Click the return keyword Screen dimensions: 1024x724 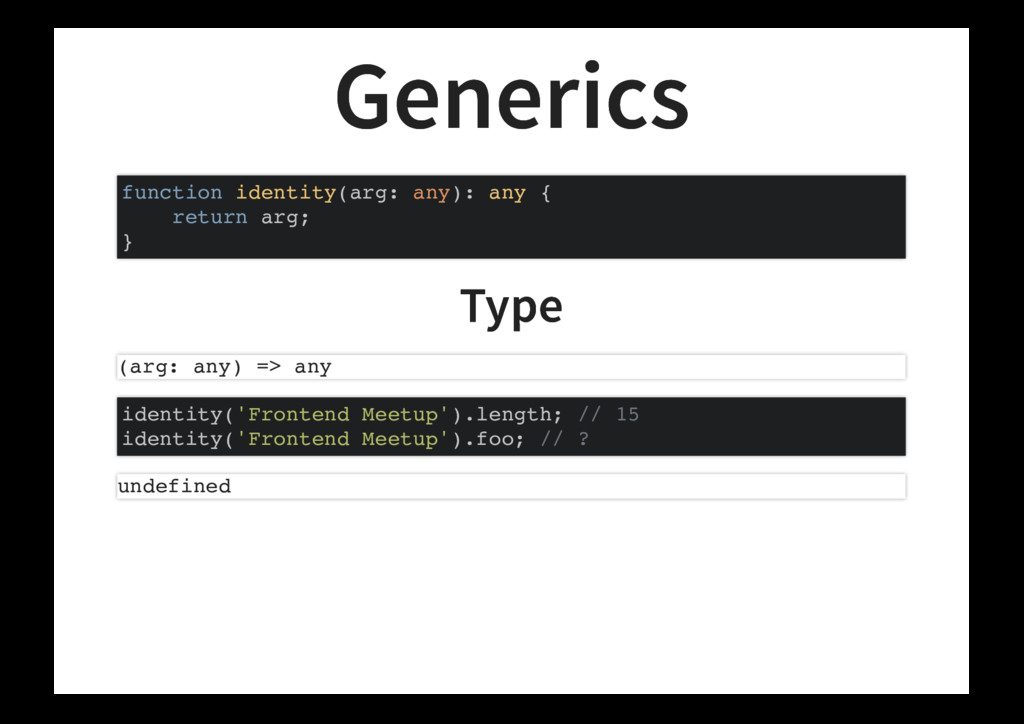coord(210,217)
